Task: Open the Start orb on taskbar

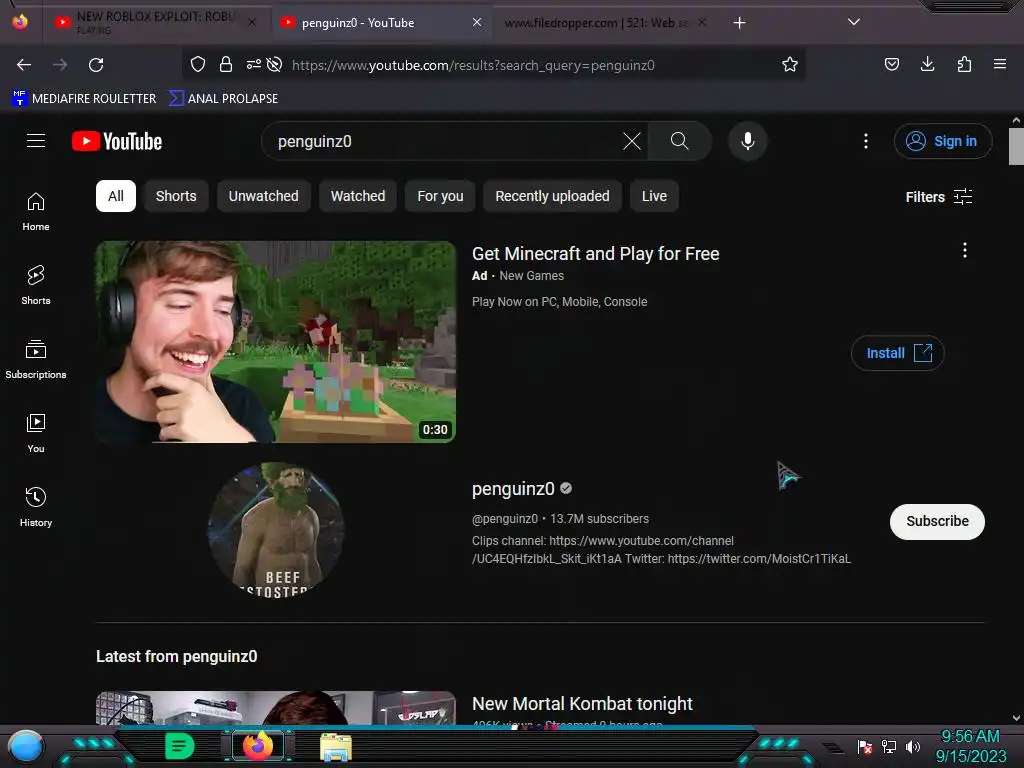Action: pyautogui.click(x=25, y=746)
